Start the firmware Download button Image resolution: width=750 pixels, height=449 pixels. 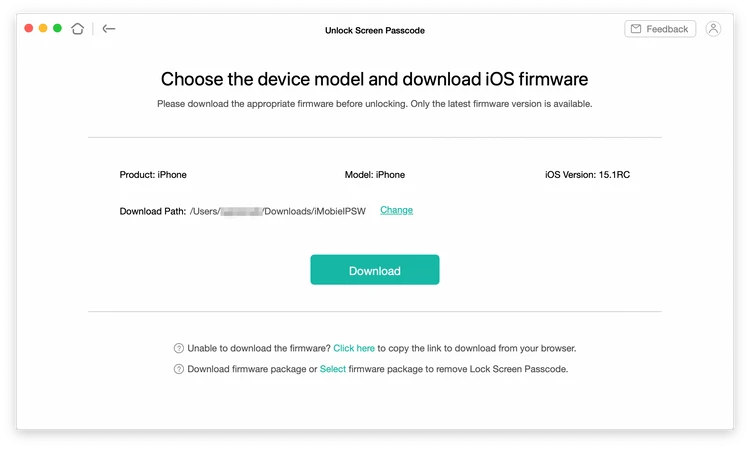(x=375, y=270)
